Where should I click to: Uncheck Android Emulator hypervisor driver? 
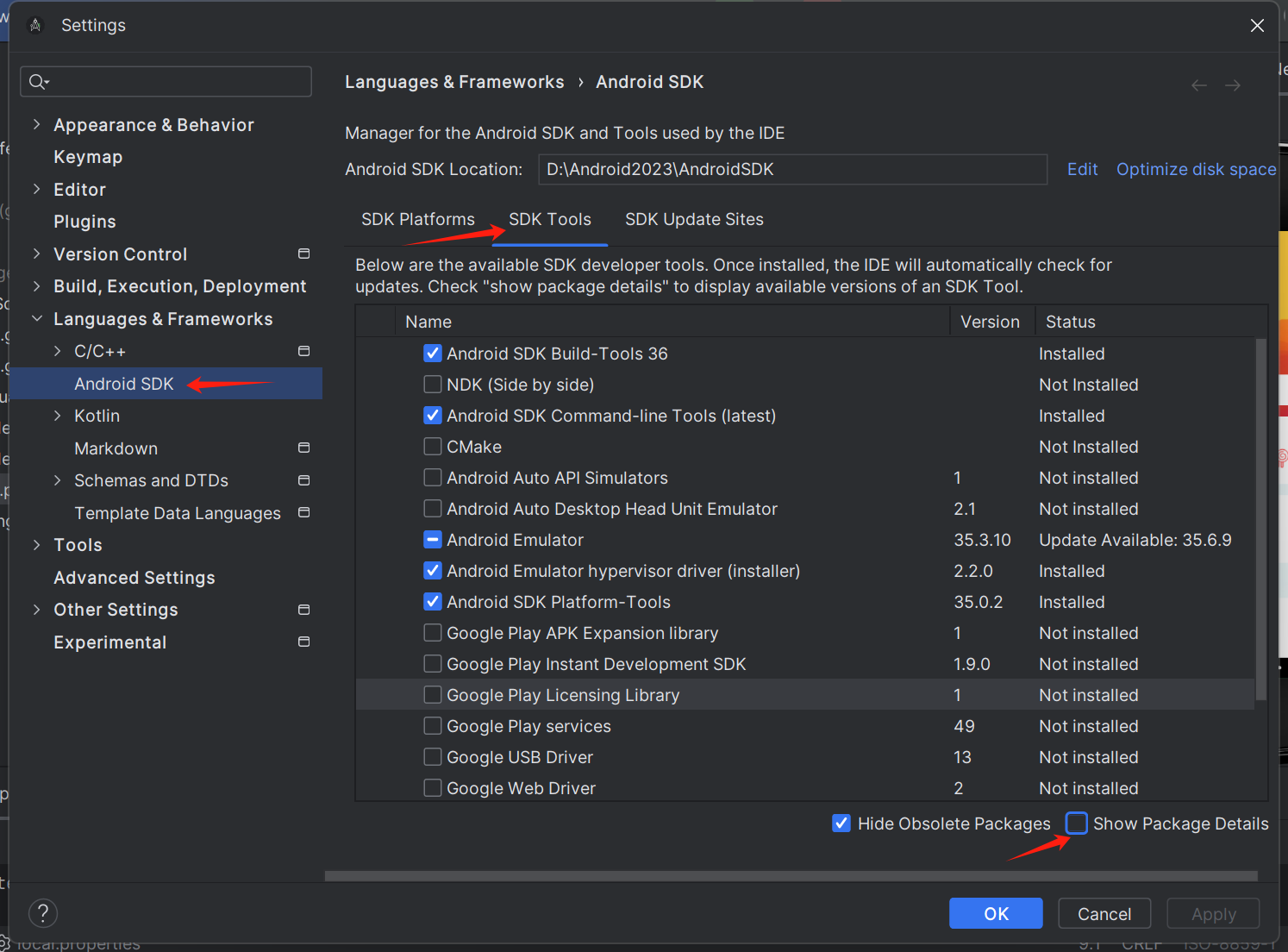[433, 571]
